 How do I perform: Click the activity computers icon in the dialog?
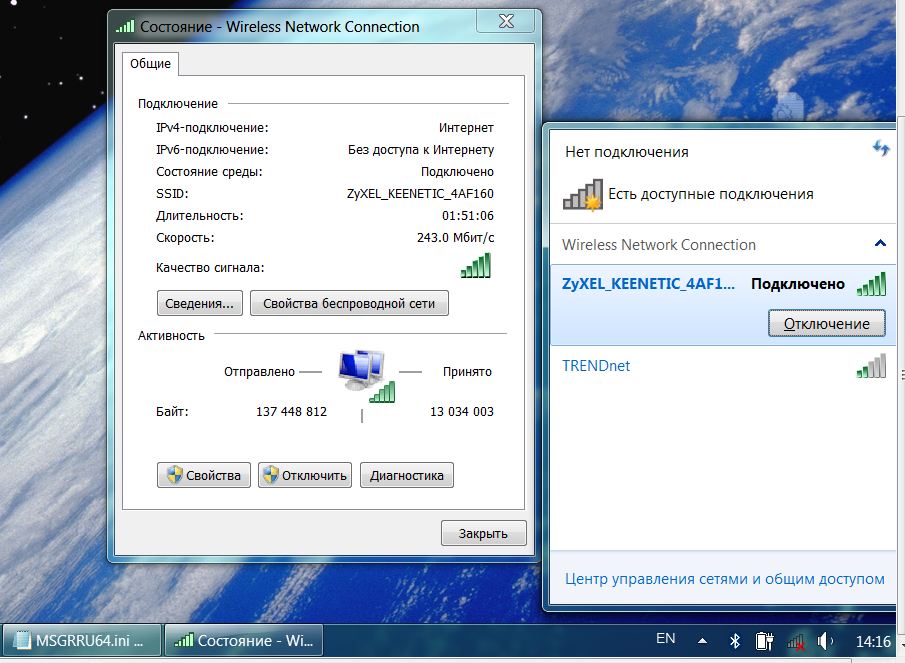pyautogui.click(x=367, y=376)
